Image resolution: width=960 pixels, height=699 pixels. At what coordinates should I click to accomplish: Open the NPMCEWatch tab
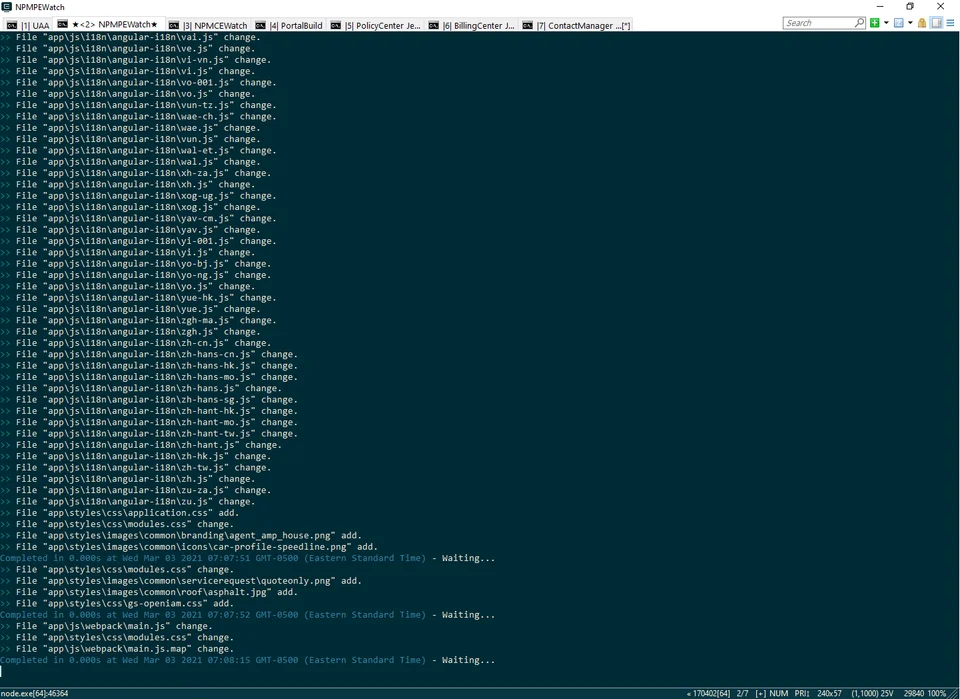pos(208,25)
